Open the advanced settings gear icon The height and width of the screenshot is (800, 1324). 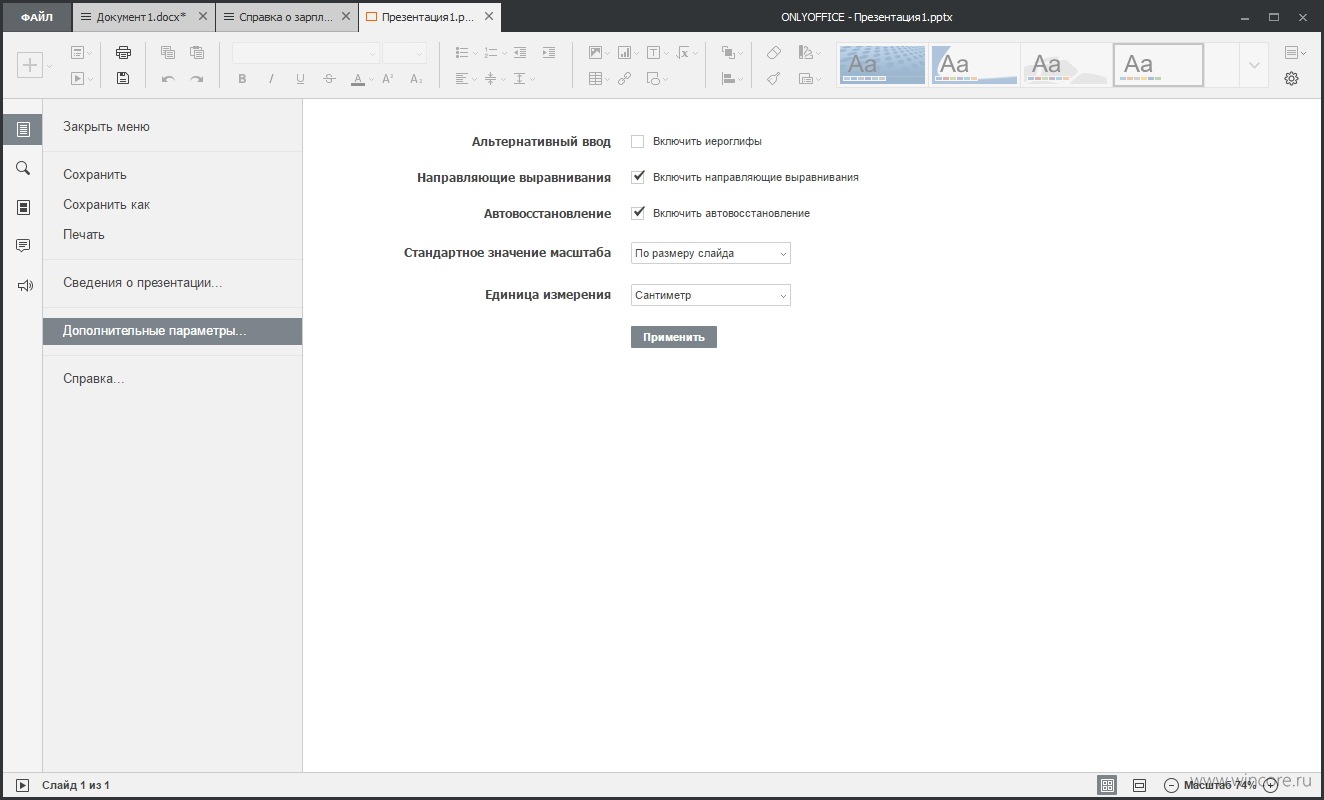click(x=1291, y=79)
